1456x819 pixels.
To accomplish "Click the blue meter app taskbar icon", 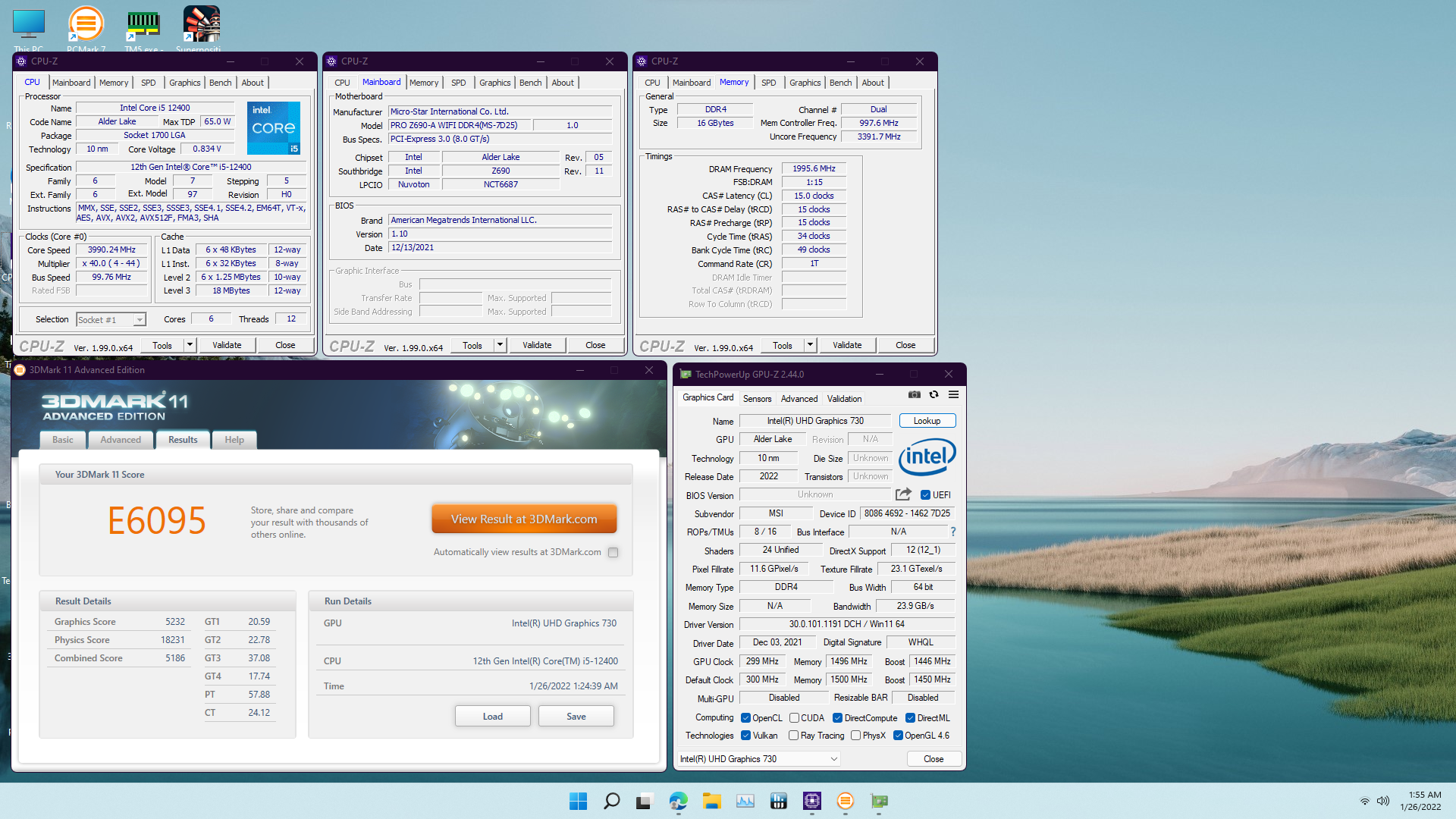I will click(779, 801).
